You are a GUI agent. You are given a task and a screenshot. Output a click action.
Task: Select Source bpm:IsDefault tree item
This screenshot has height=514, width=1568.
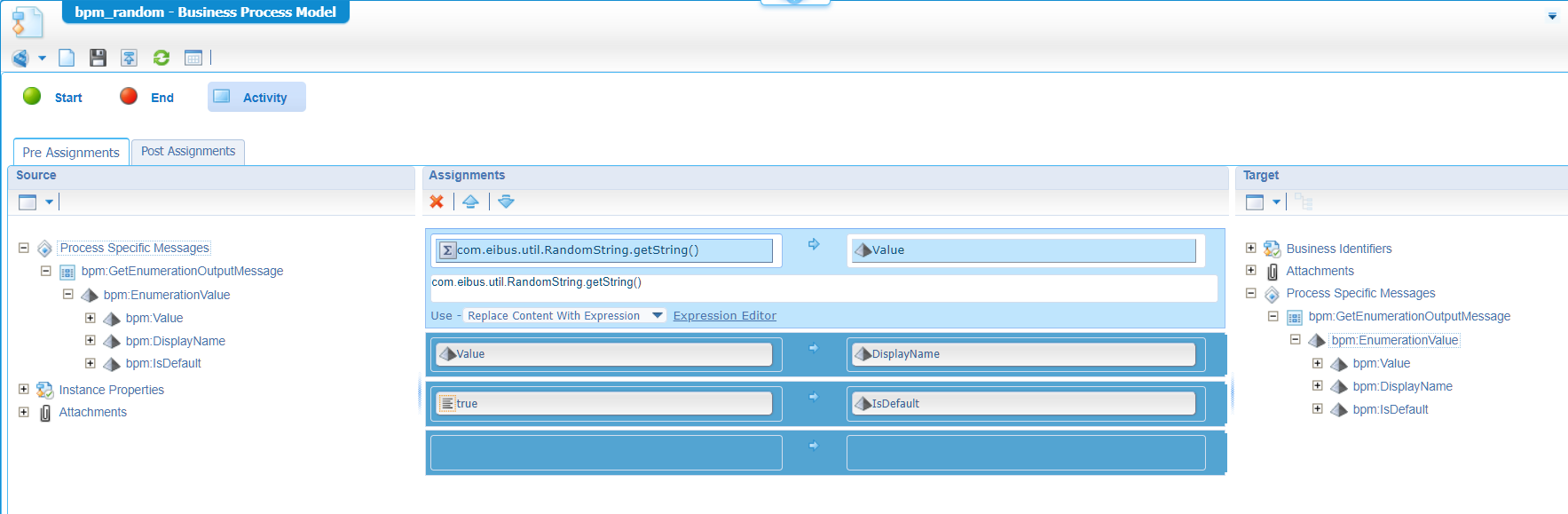163,363
